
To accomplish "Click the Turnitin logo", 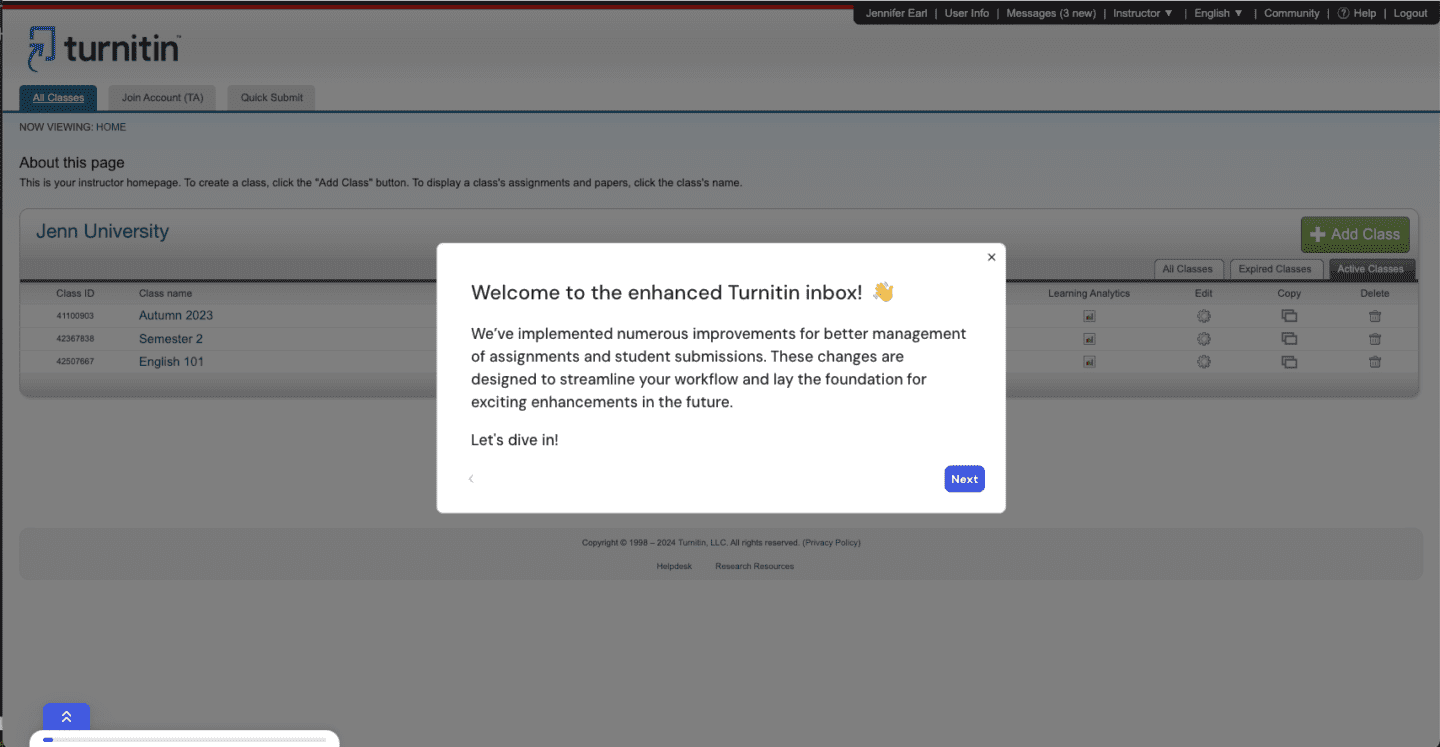I will [x=104, y=48].
